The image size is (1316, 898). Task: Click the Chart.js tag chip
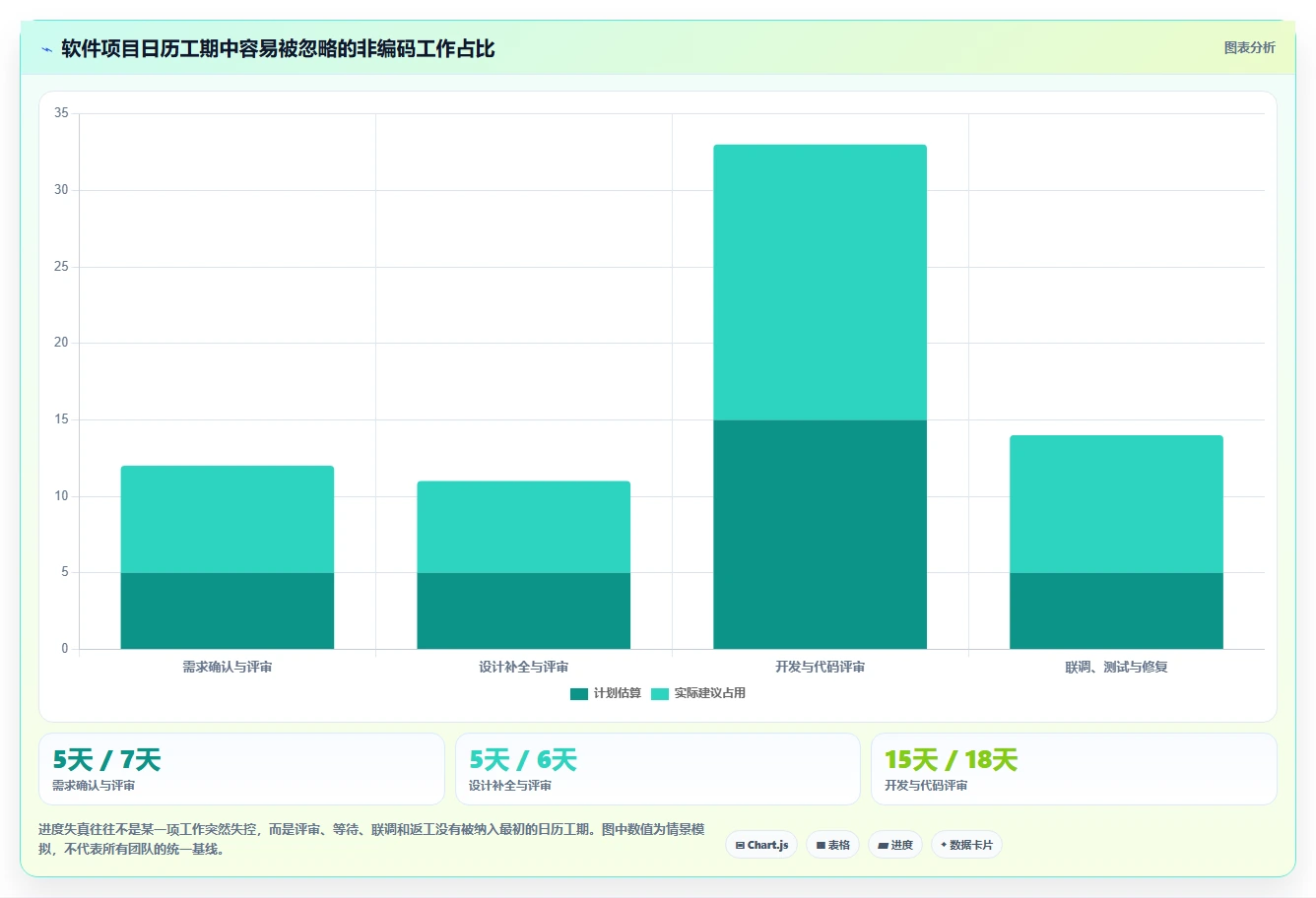point(761,845)
